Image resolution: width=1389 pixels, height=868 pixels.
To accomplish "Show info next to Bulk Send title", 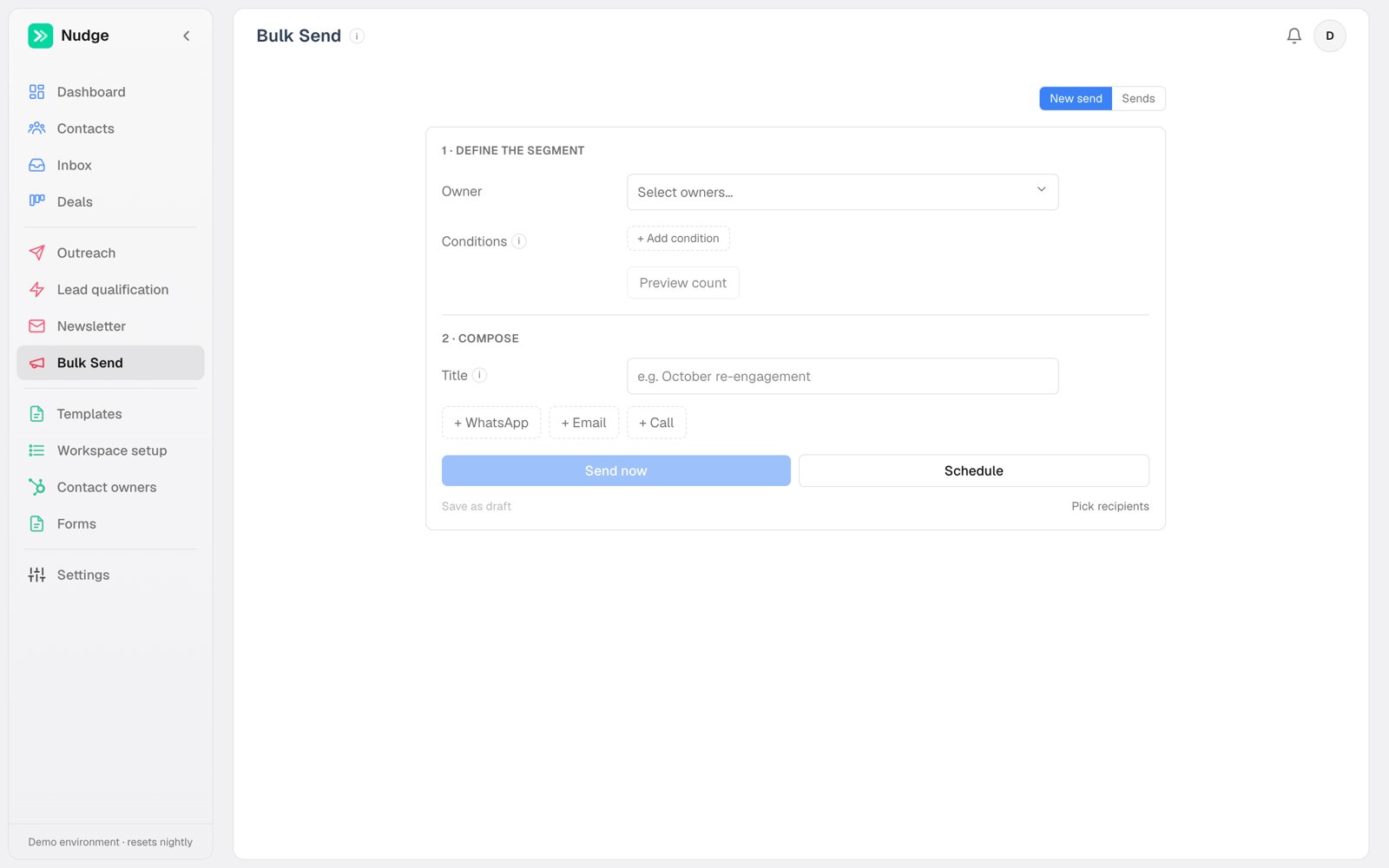I will coord(357,36).
